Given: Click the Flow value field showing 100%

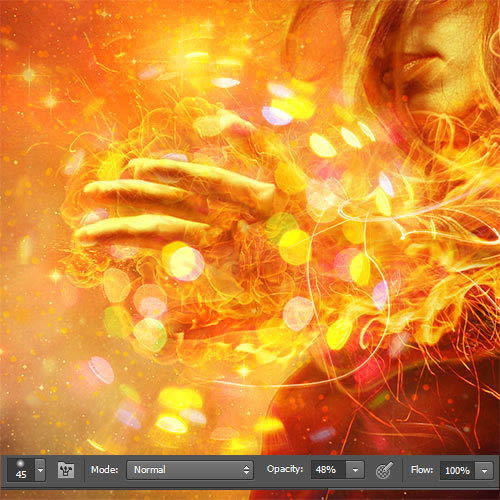Looking at the screenshot, I should (x=457, y=470).
